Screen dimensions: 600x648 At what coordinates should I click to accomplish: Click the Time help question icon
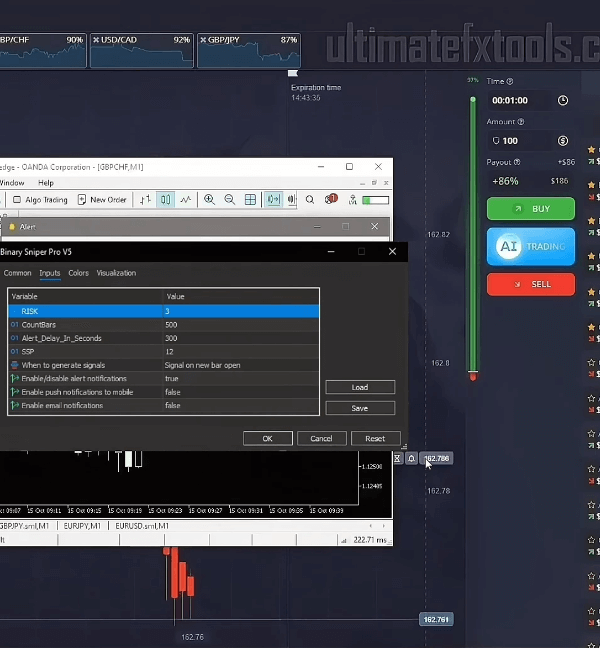point(510,81)
